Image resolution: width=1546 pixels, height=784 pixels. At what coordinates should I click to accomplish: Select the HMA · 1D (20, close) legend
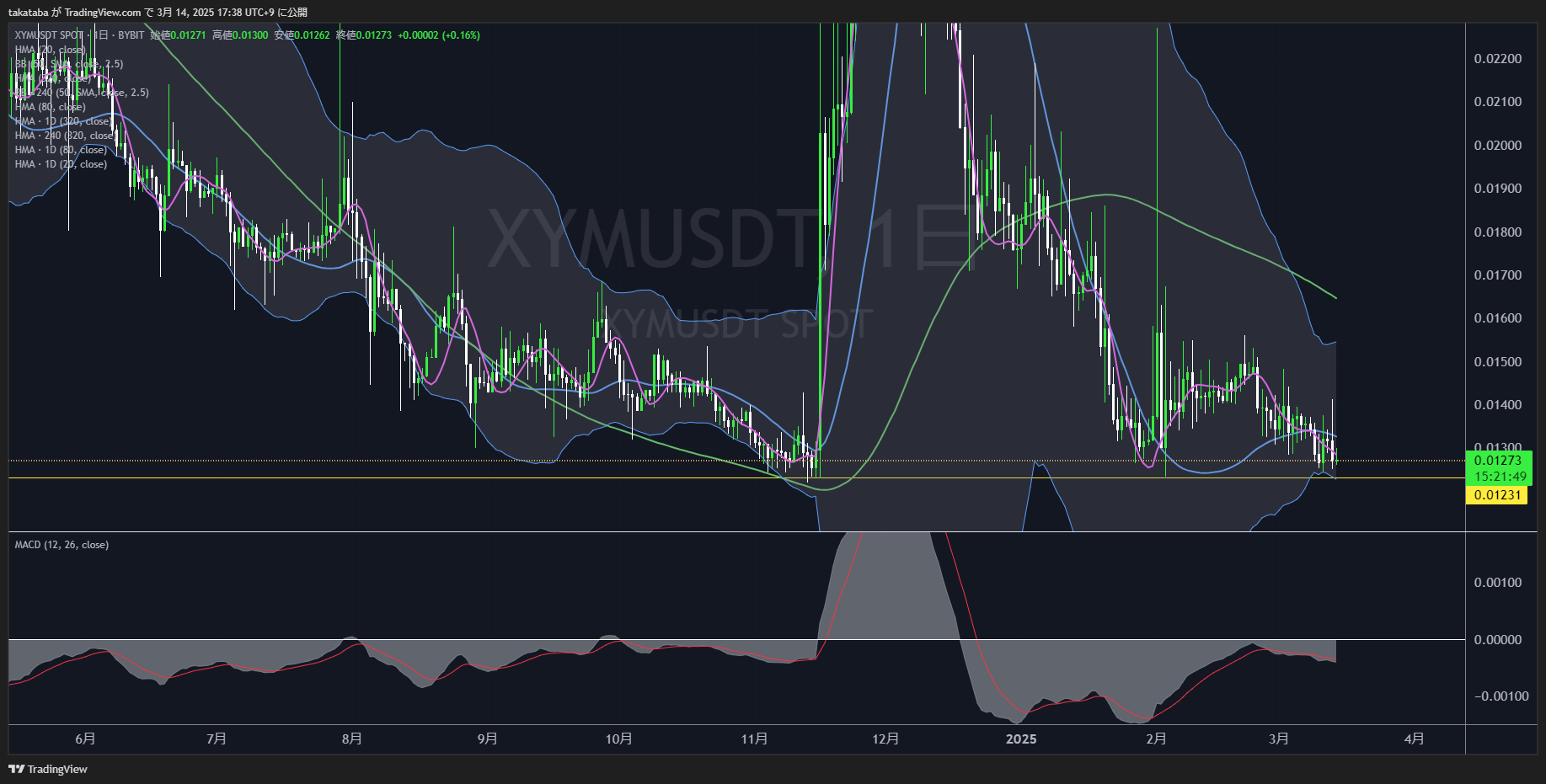coord(61,164)
